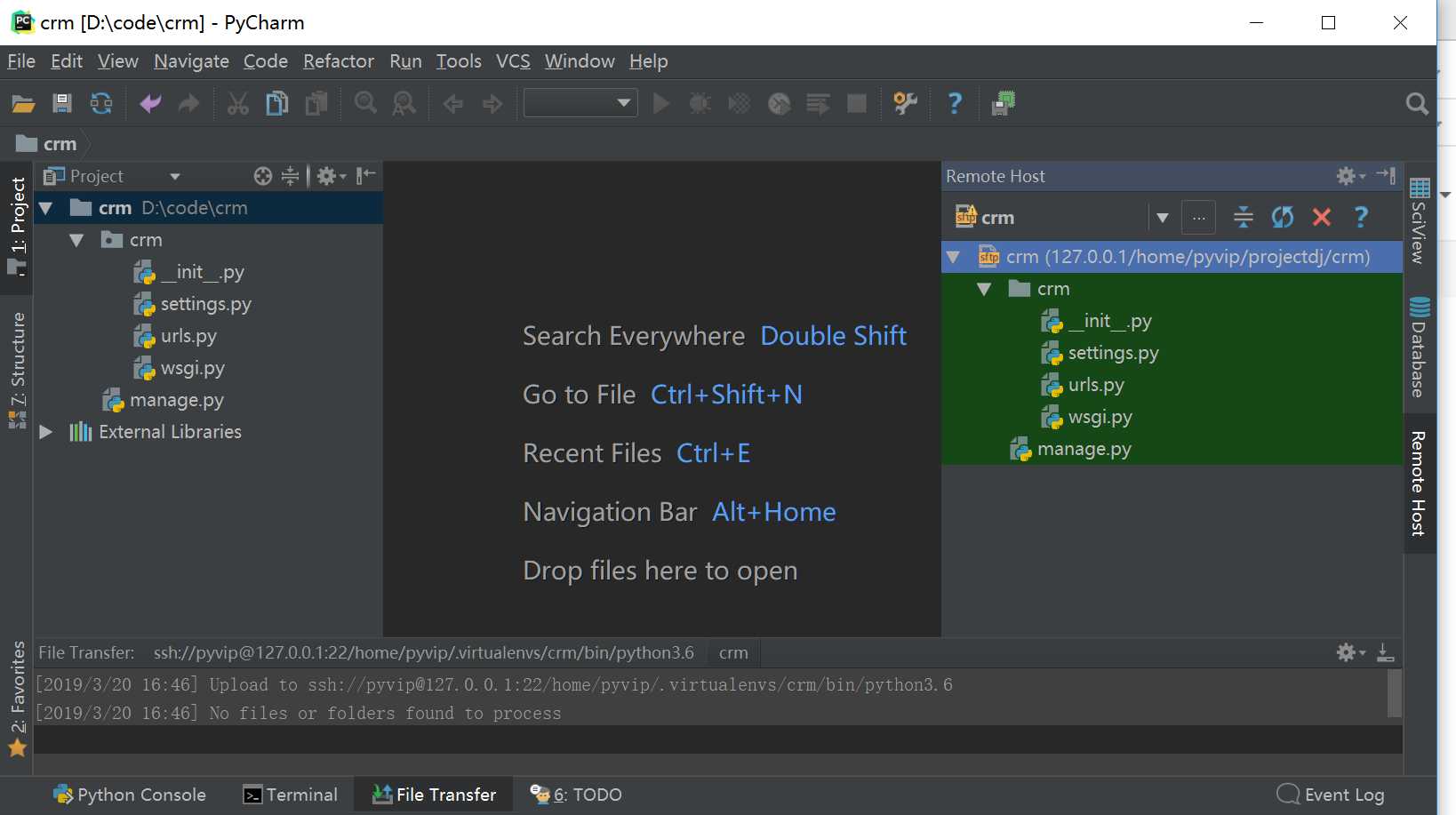Collapse the crm subfolder in Project tree
Viewport: 1456px width, 815px height.
tap(77, 240)
